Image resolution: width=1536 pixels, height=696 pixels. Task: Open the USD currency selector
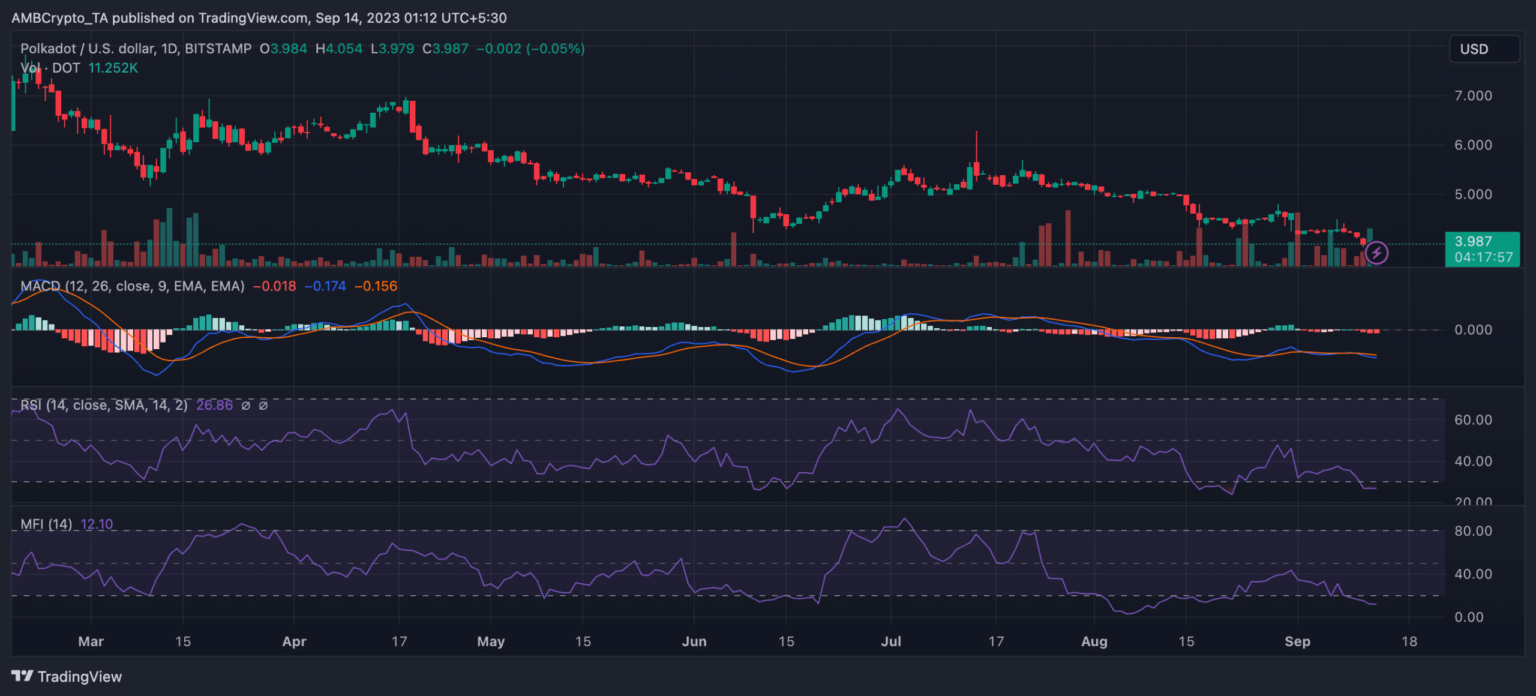(1484, 49)
